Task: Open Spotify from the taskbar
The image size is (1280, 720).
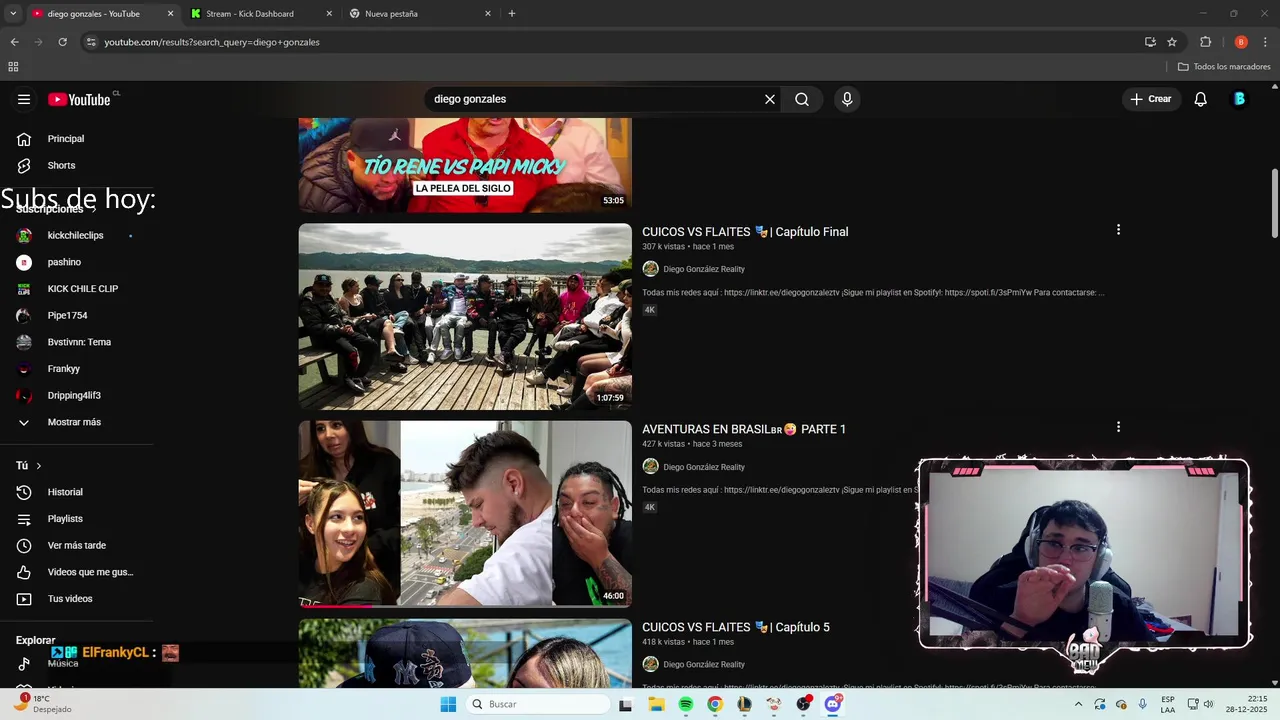Action: (686, 704)
